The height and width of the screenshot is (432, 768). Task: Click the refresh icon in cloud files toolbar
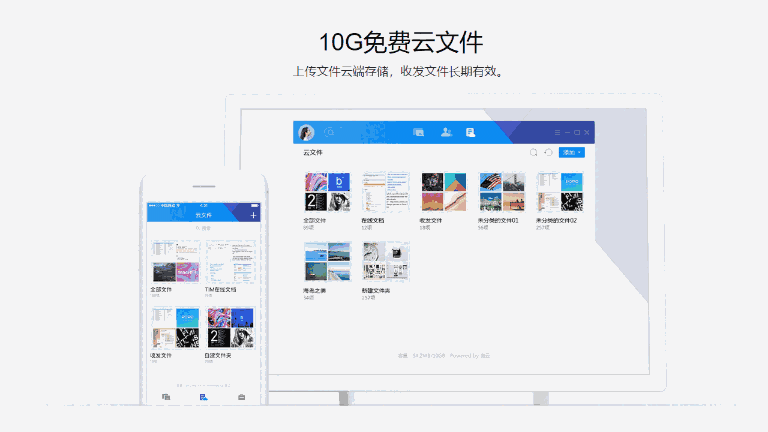[549, 152]
